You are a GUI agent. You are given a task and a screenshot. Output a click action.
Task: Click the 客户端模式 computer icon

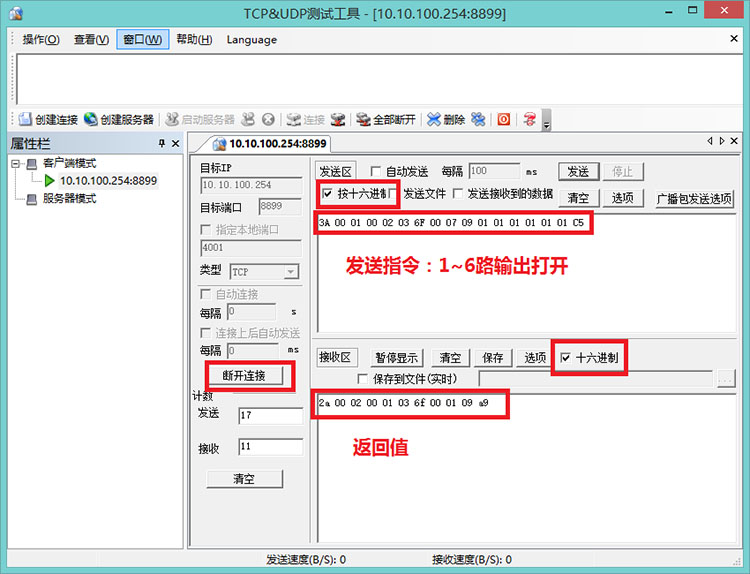32,164
